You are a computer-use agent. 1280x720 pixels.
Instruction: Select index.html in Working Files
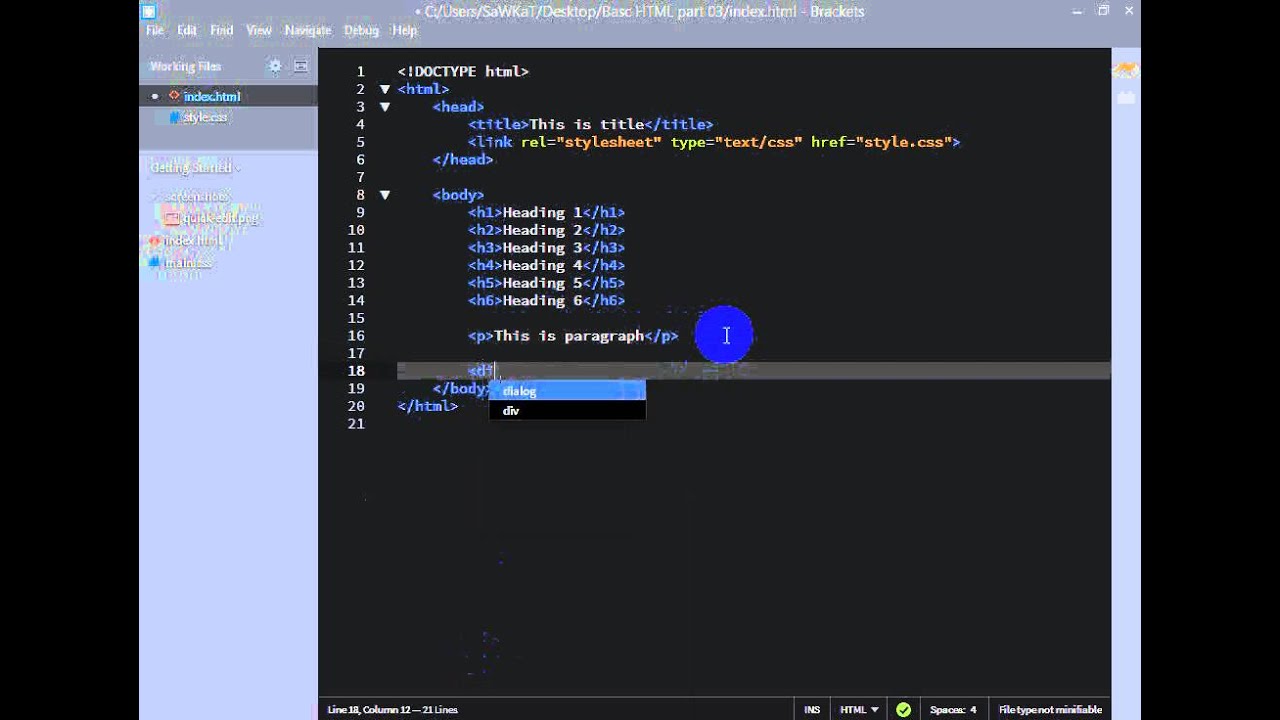pos(211,97)
